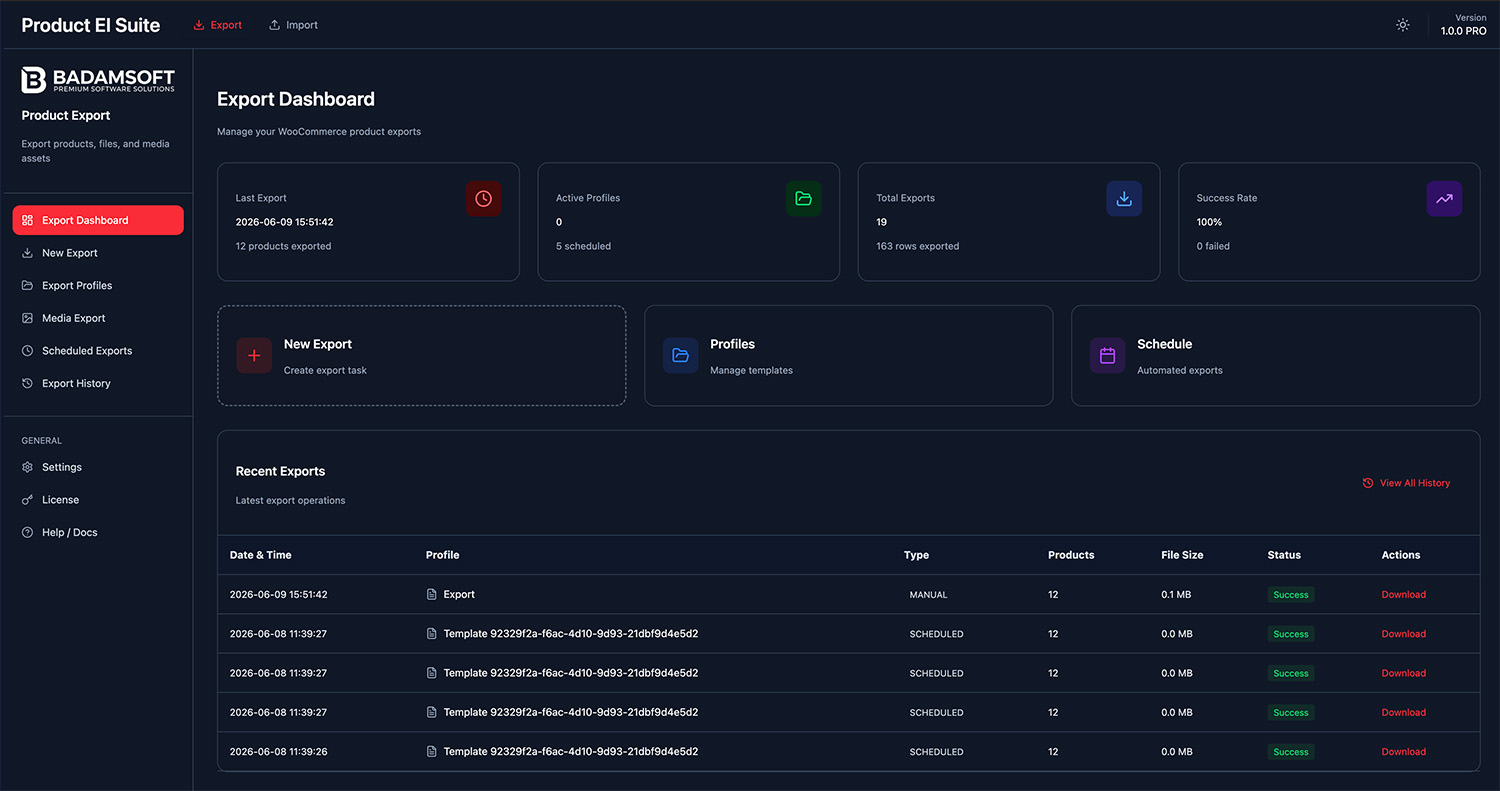Click the Active Profiles stat card
This screenshot has width=1500, height=791.
(688, 222)
